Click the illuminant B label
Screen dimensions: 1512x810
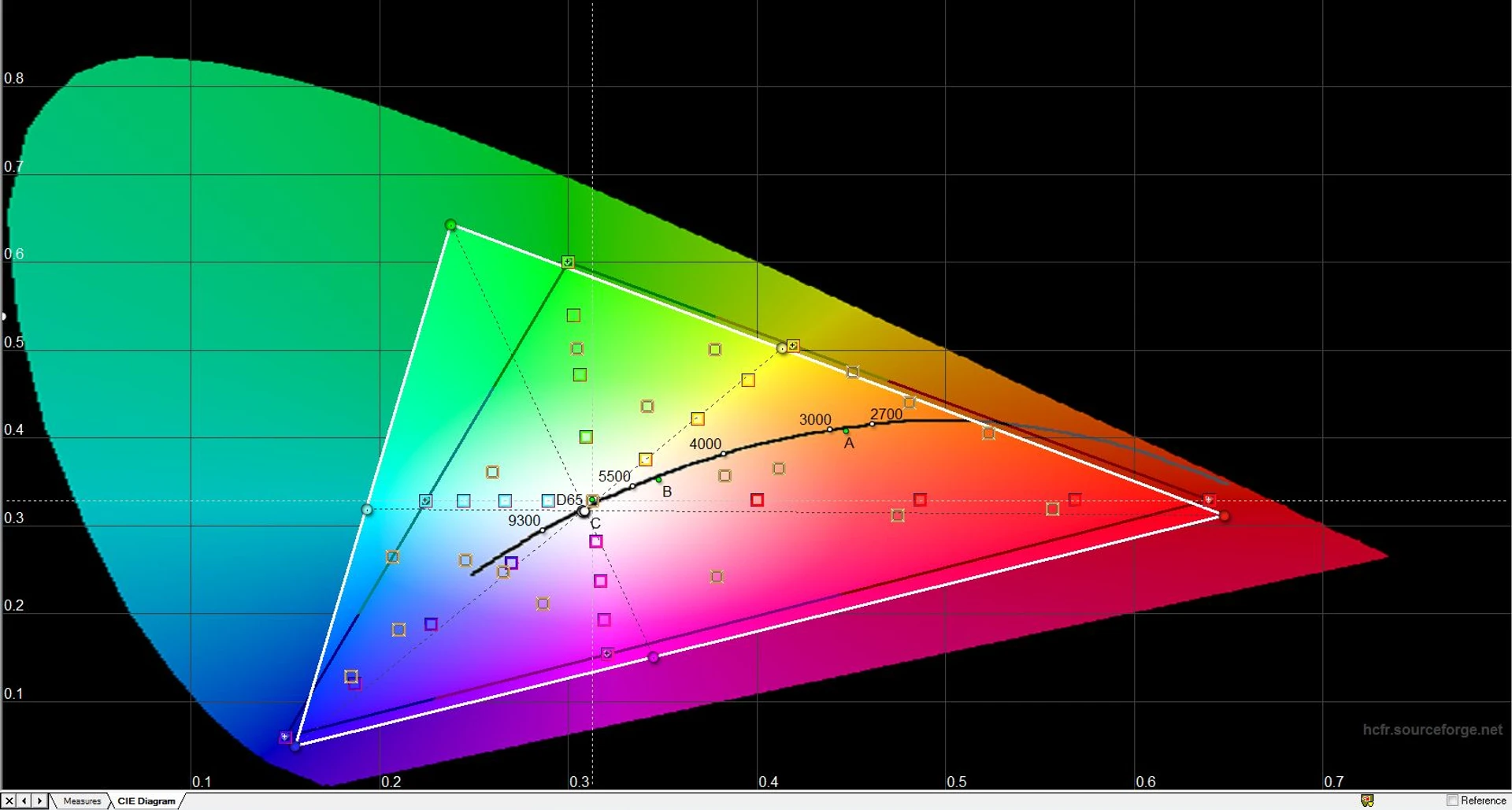click(667, 492)
